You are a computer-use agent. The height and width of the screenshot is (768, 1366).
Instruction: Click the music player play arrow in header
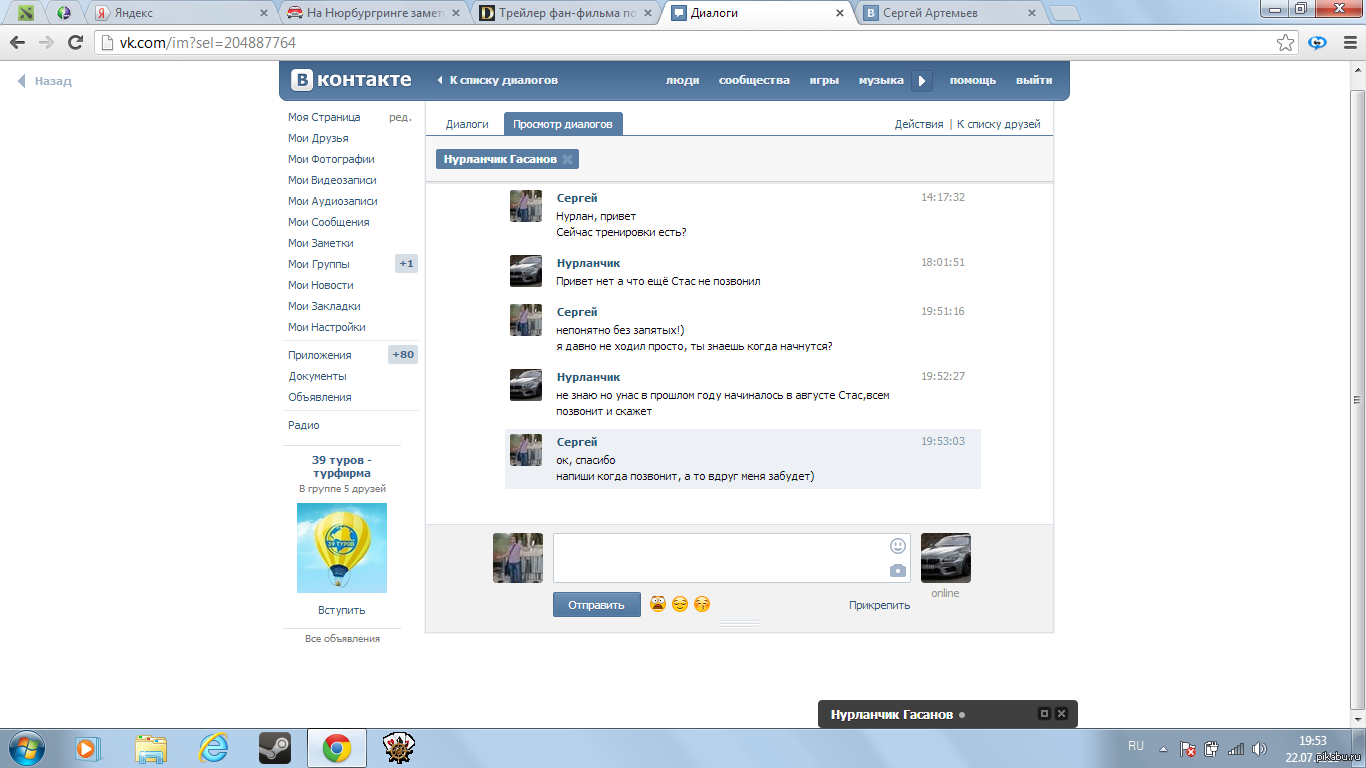(922, 81)
